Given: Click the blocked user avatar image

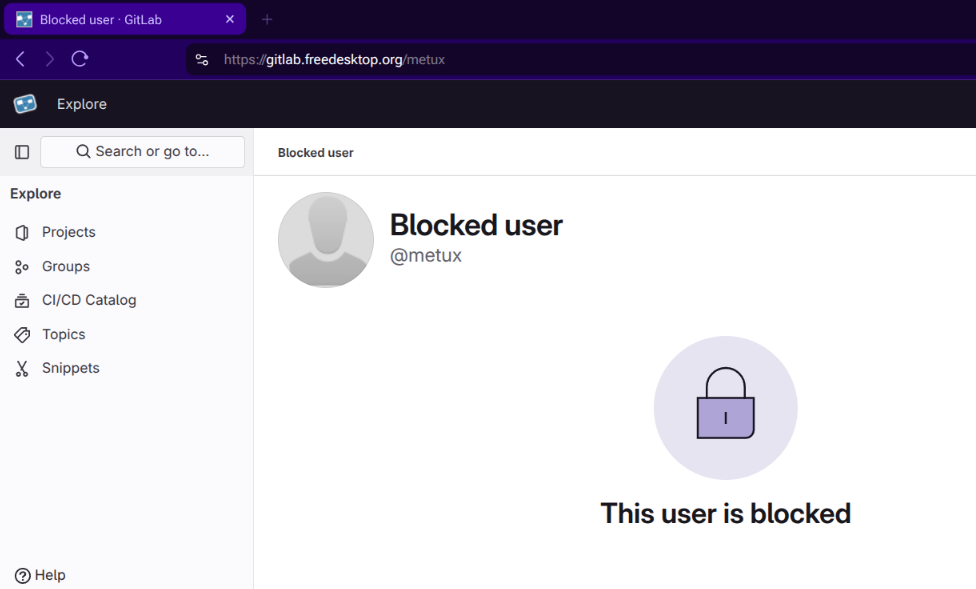Looking at the screenshot, I should 325,240.
